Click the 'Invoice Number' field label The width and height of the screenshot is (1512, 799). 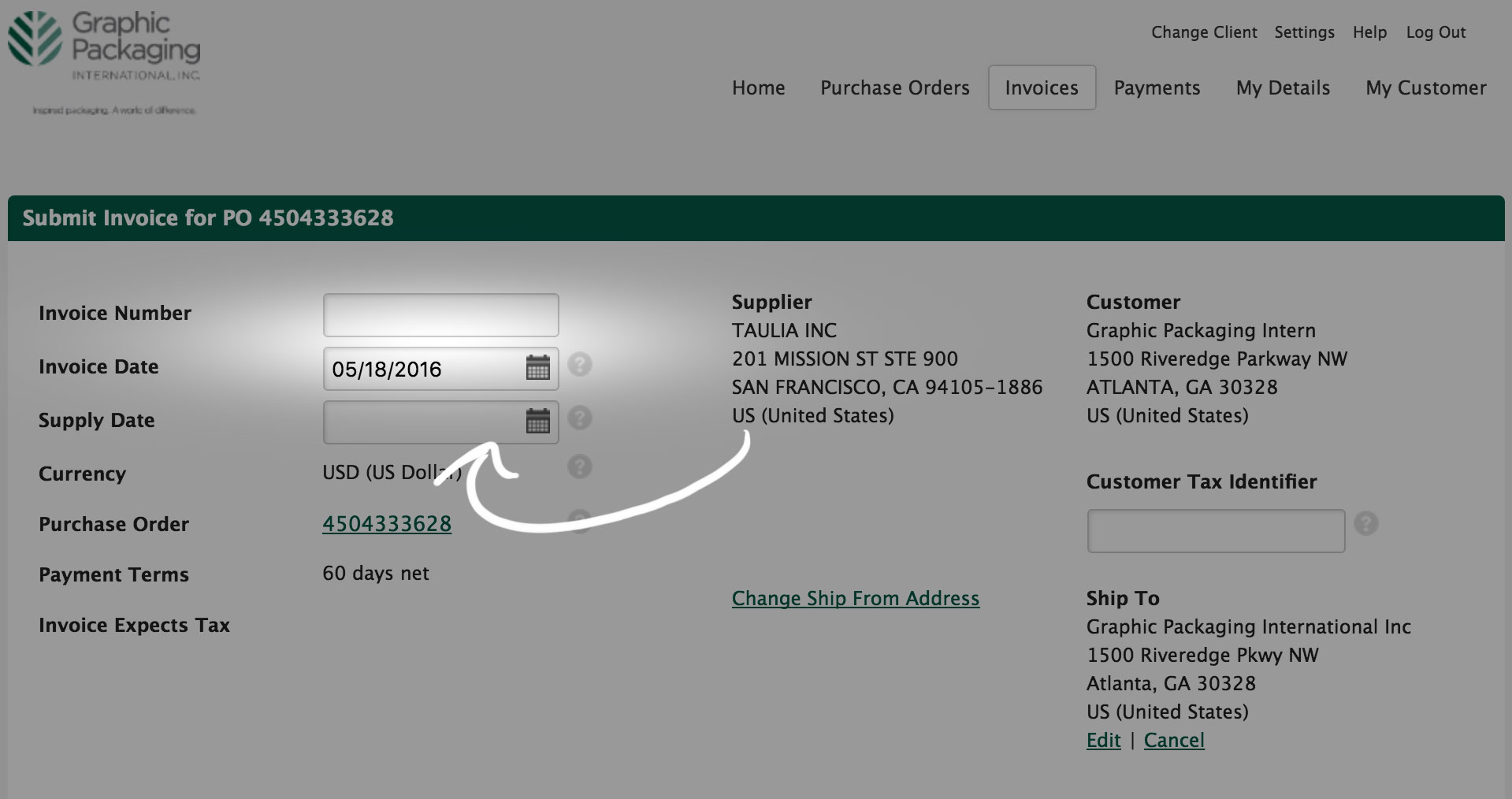(115, 313)
